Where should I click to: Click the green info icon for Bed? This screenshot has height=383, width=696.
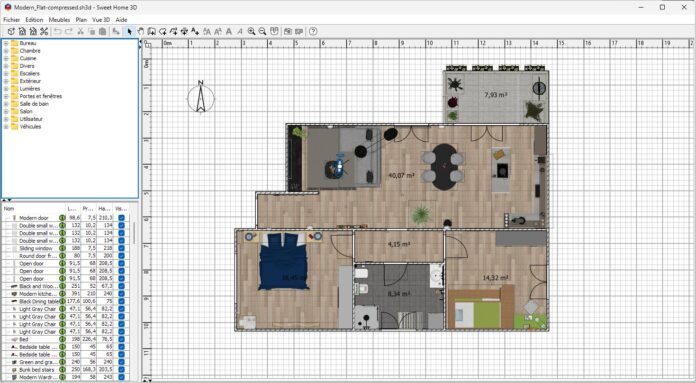click(x=62, y=340)
